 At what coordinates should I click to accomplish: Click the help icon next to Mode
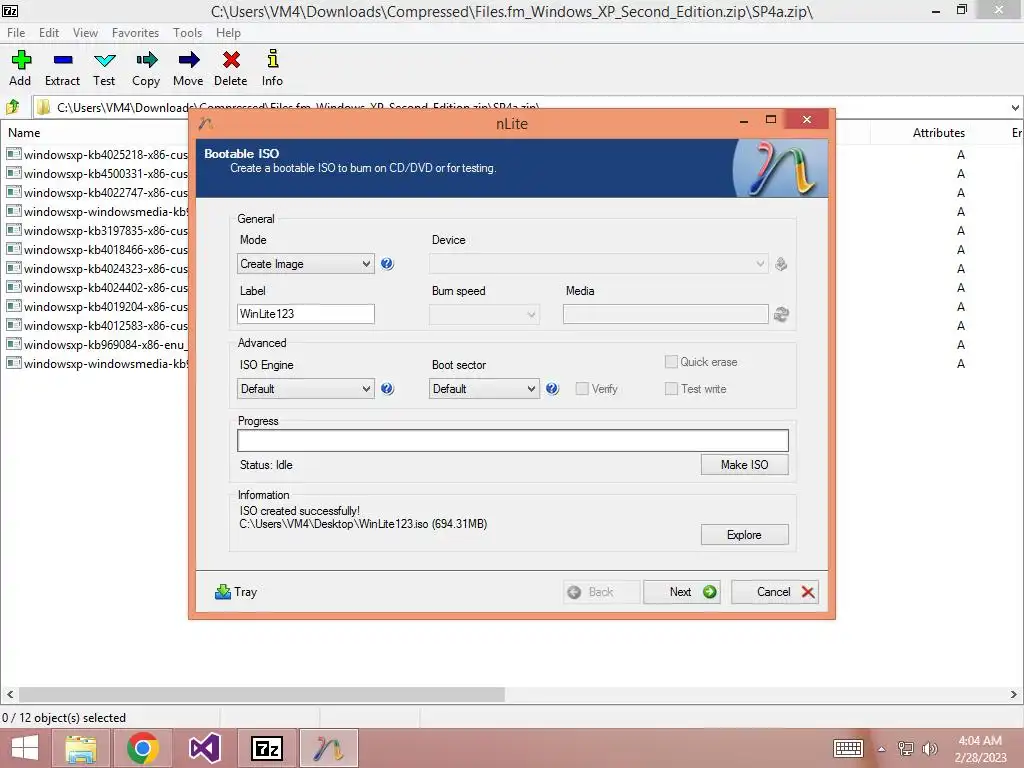point(387,264)
